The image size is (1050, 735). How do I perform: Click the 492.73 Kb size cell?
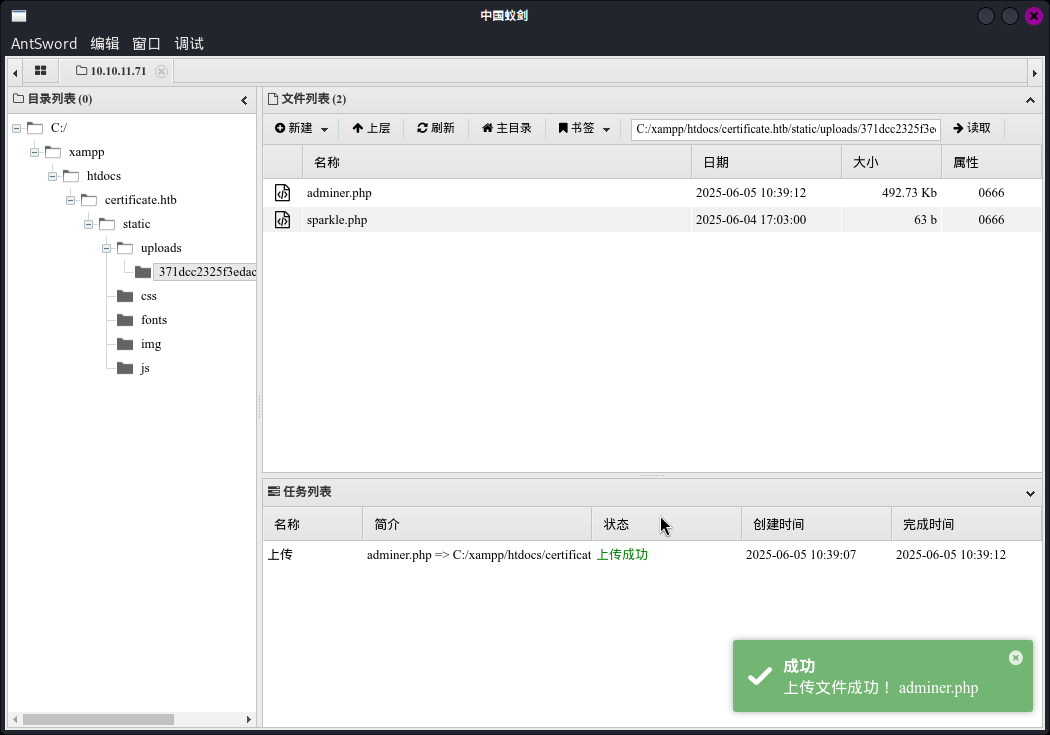[x=909, y=193]
